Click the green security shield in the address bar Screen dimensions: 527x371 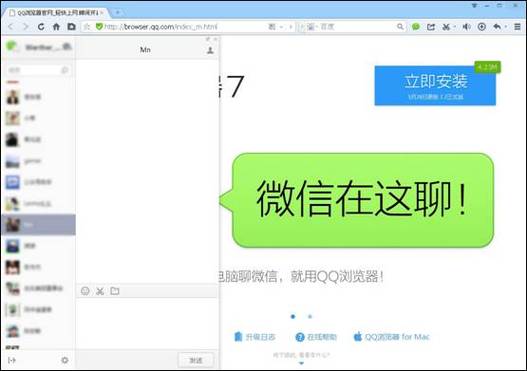pyautogui.click(x=99, y=26)
